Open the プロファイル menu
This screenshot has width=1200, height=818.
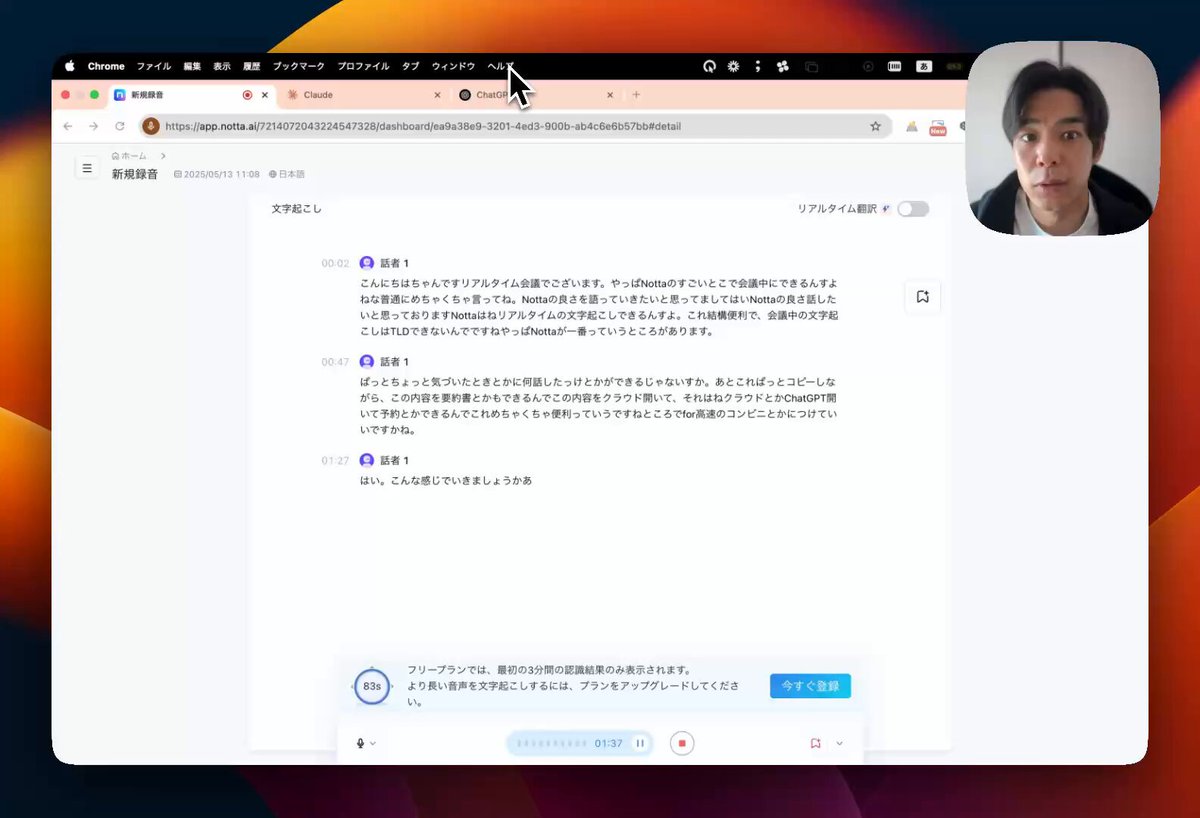click(363, 66)
